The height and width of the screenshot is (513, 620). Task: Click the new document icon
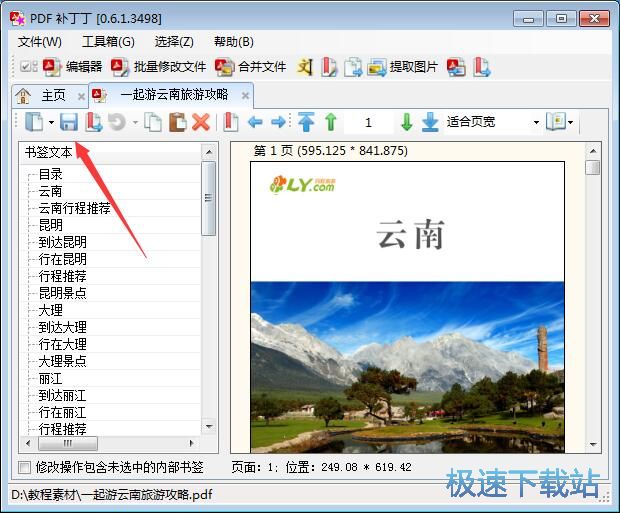(34, 122)
